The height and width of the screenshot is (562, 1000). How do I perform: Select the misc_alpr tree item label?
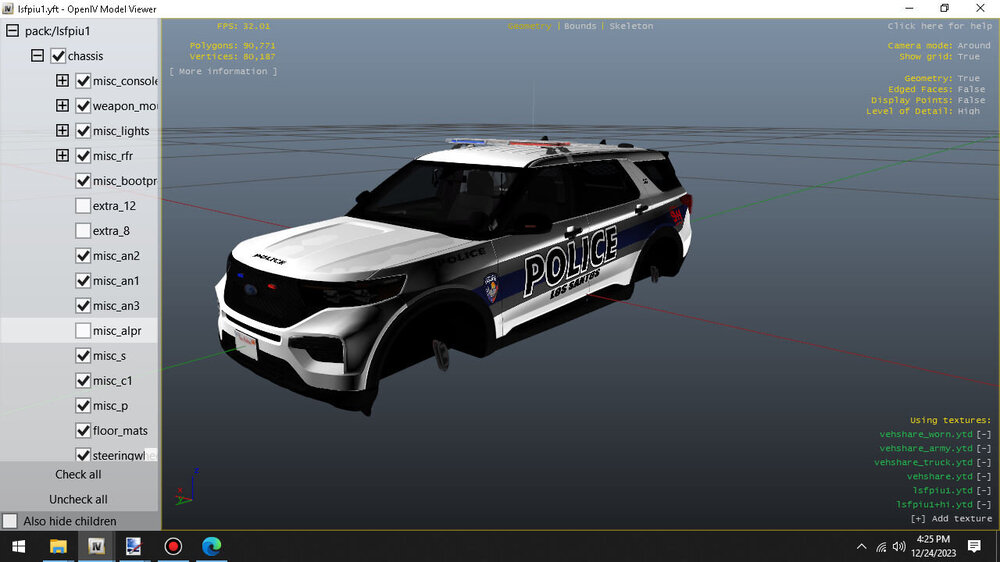[x=117, y=330]
